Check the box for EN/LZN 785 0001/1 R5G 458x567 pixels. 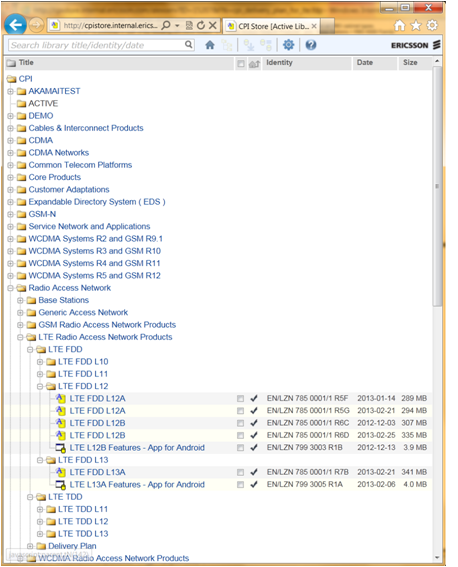240,411
